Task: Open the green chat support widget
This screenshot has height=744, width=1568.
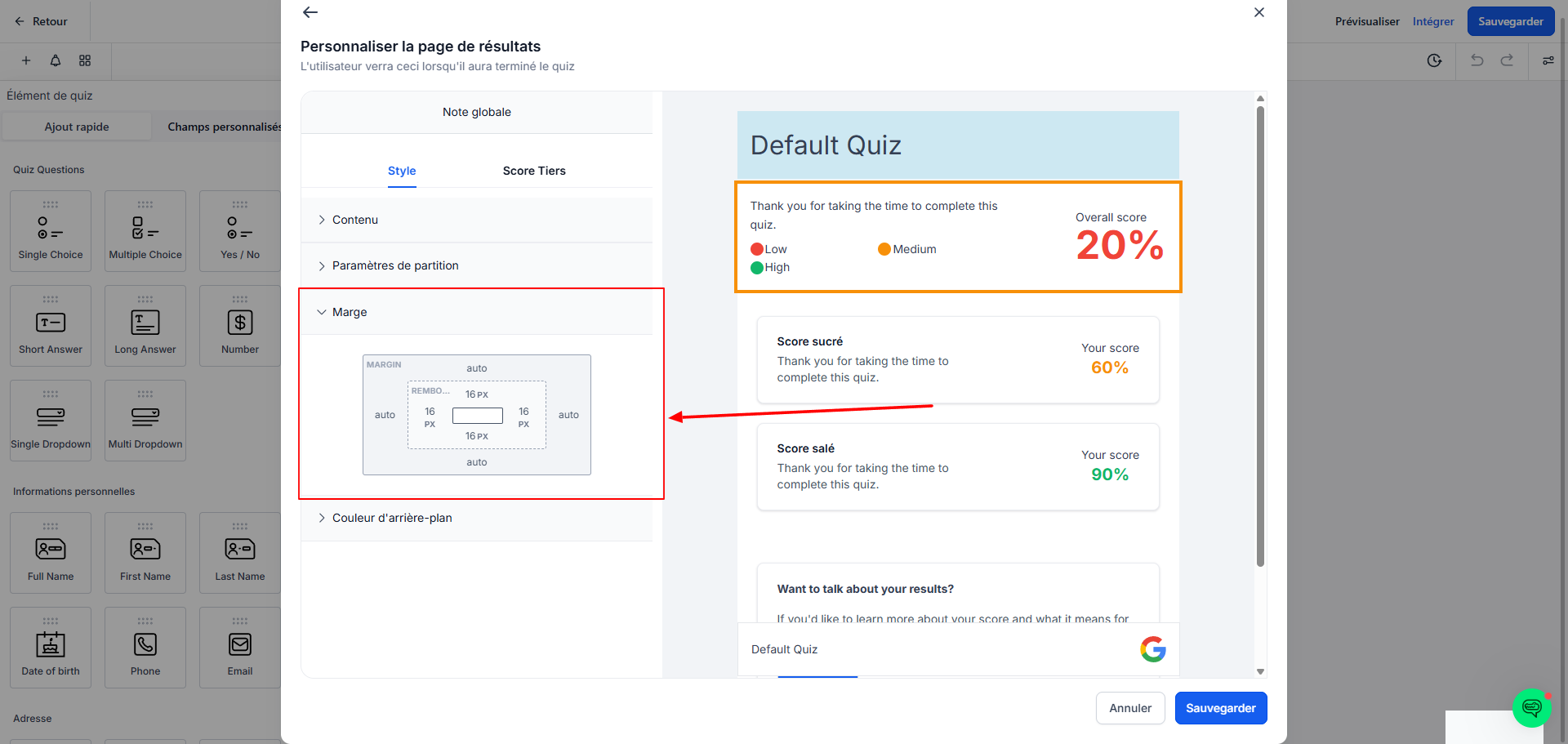Action: point(1531,707)
